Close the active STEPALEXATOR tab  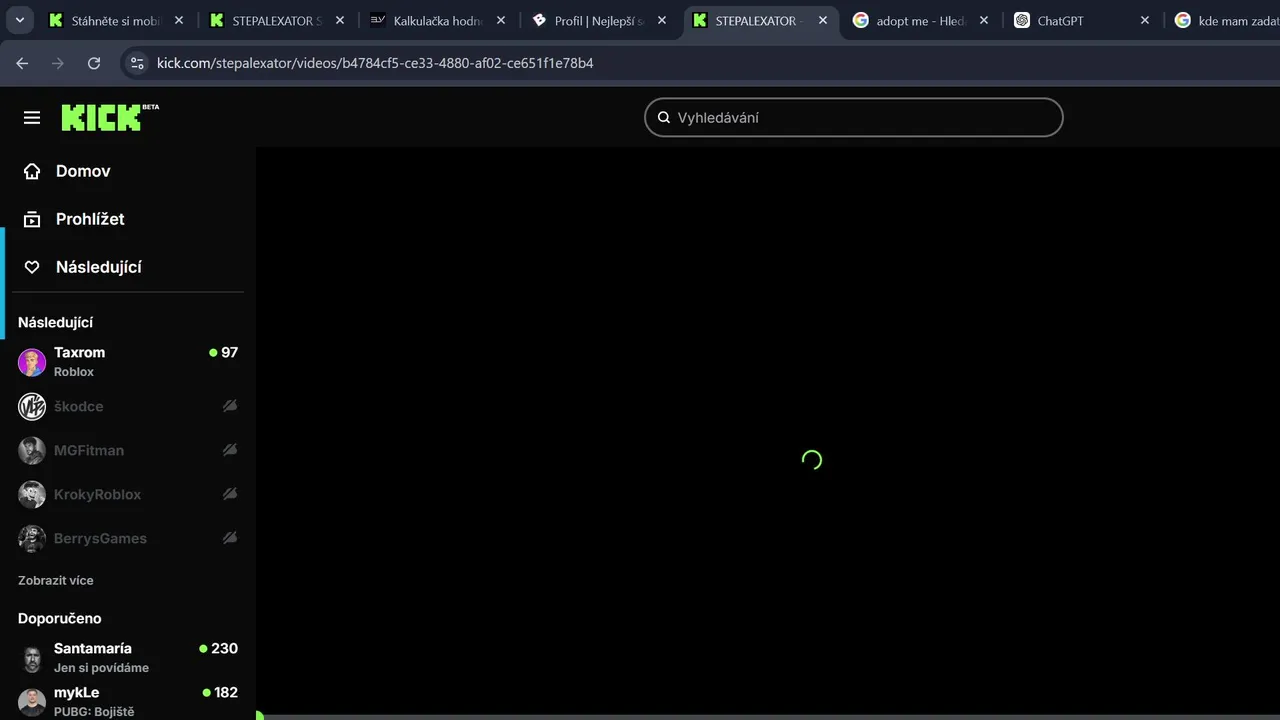[823, 20]
